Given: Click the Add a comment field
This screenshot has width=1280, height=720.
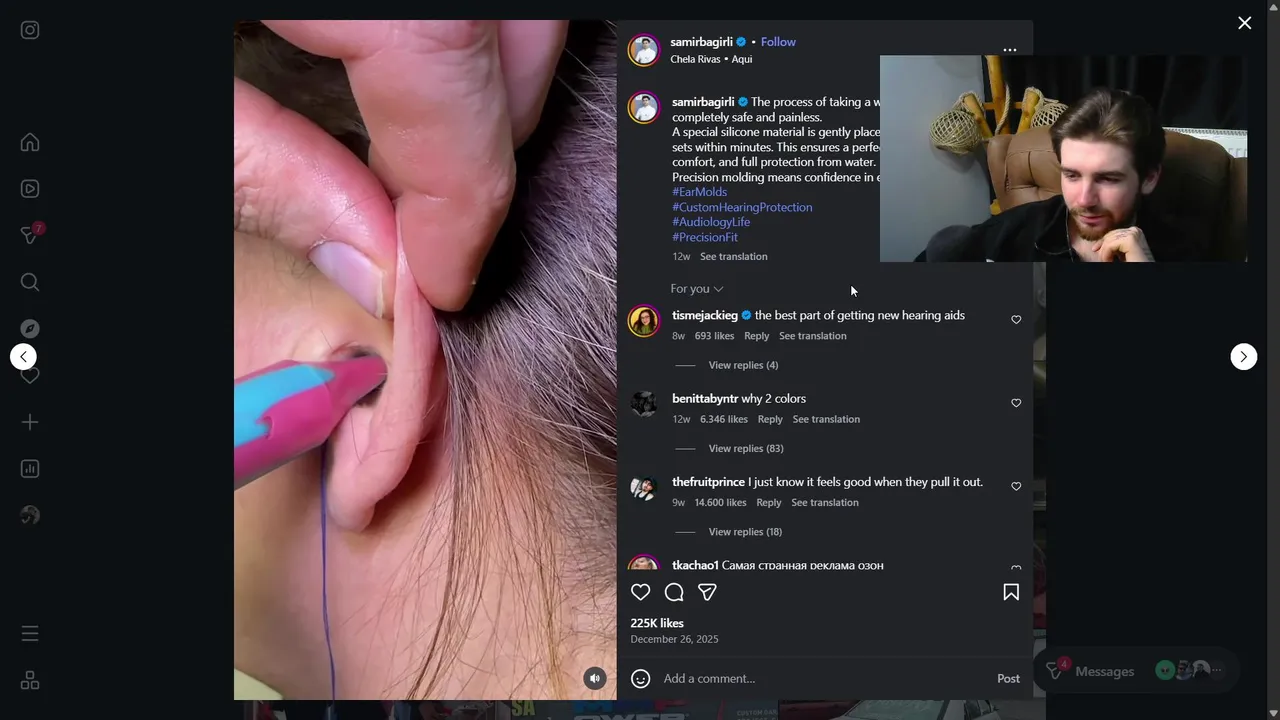Looking at the screenshot, I should pos(825,678).
